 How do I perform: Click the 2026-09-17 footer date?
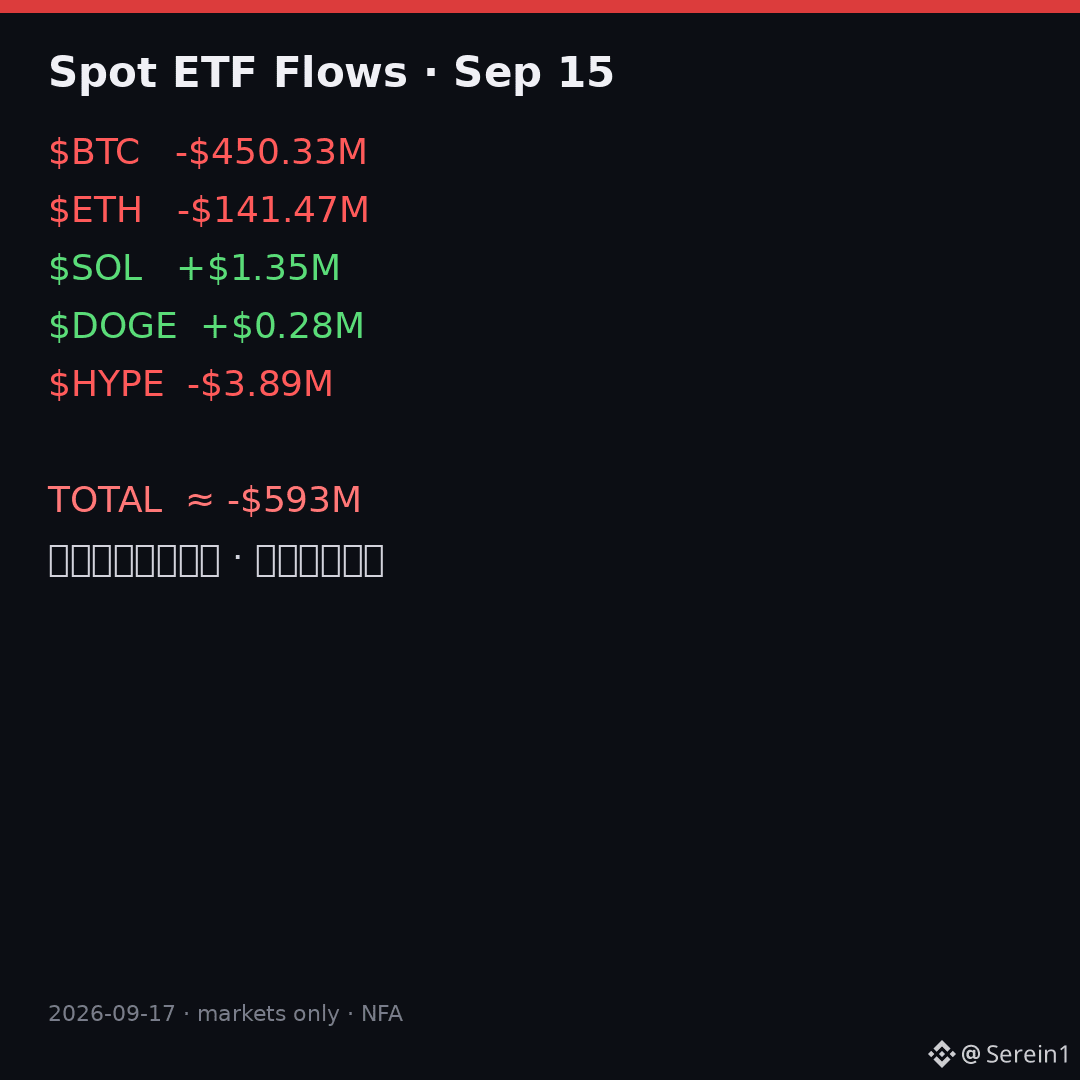tap(112, 1013)
